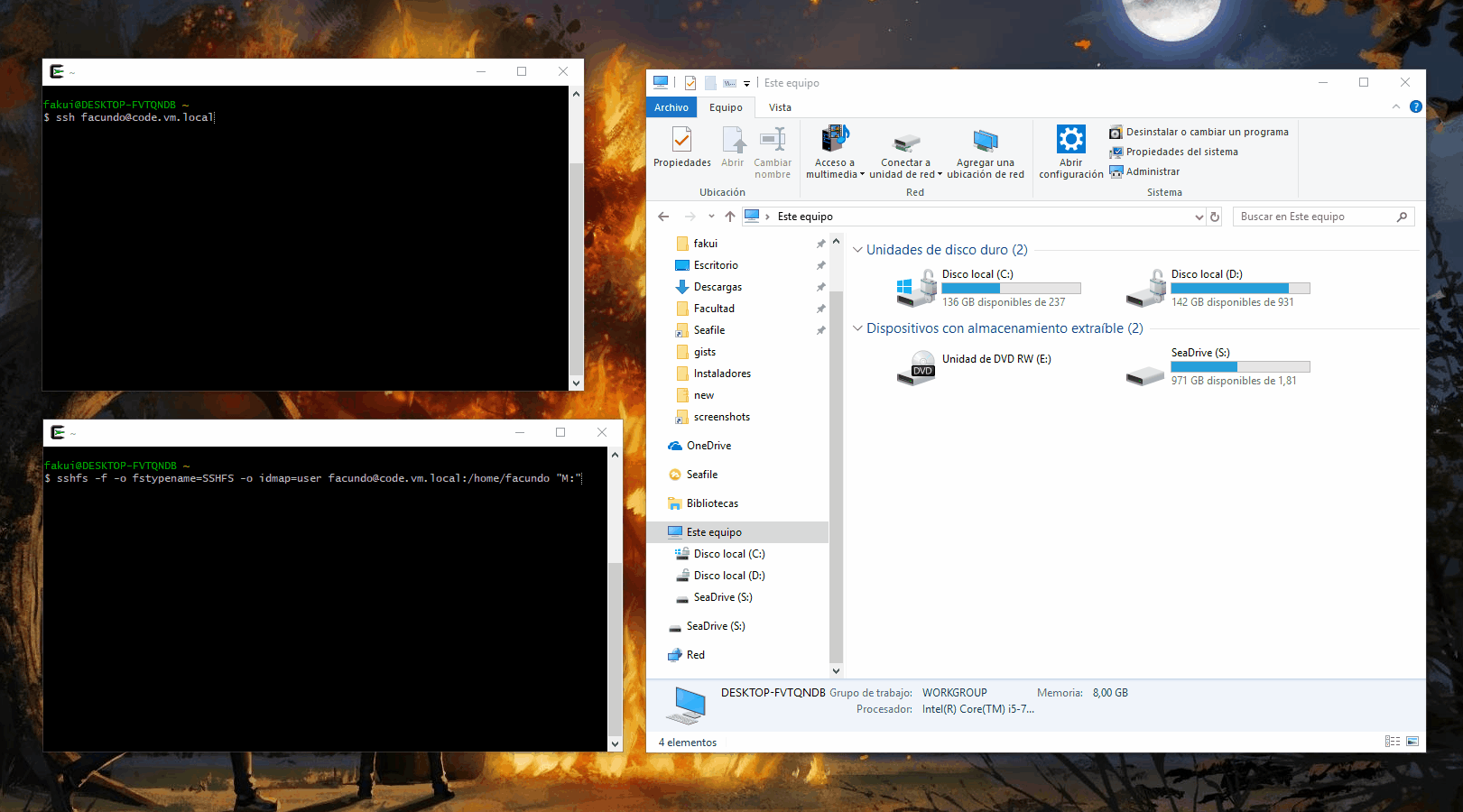1463x812 pixels.
Task: Open Propiedades del sistema
Action: (x=1173, y=152)
